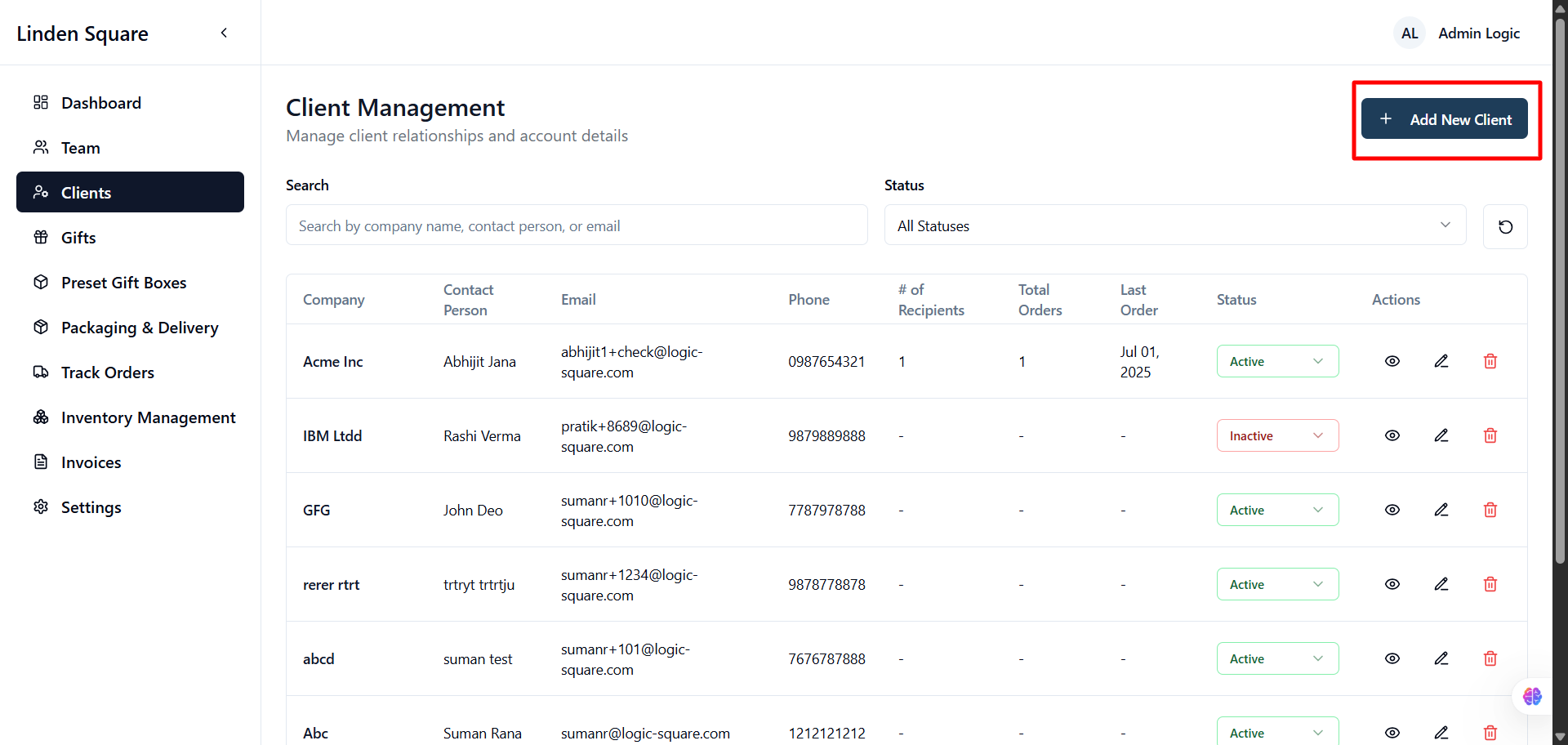Change abcd status dropdown
The image size is (1568, 745).
(x=1277, y=658)
